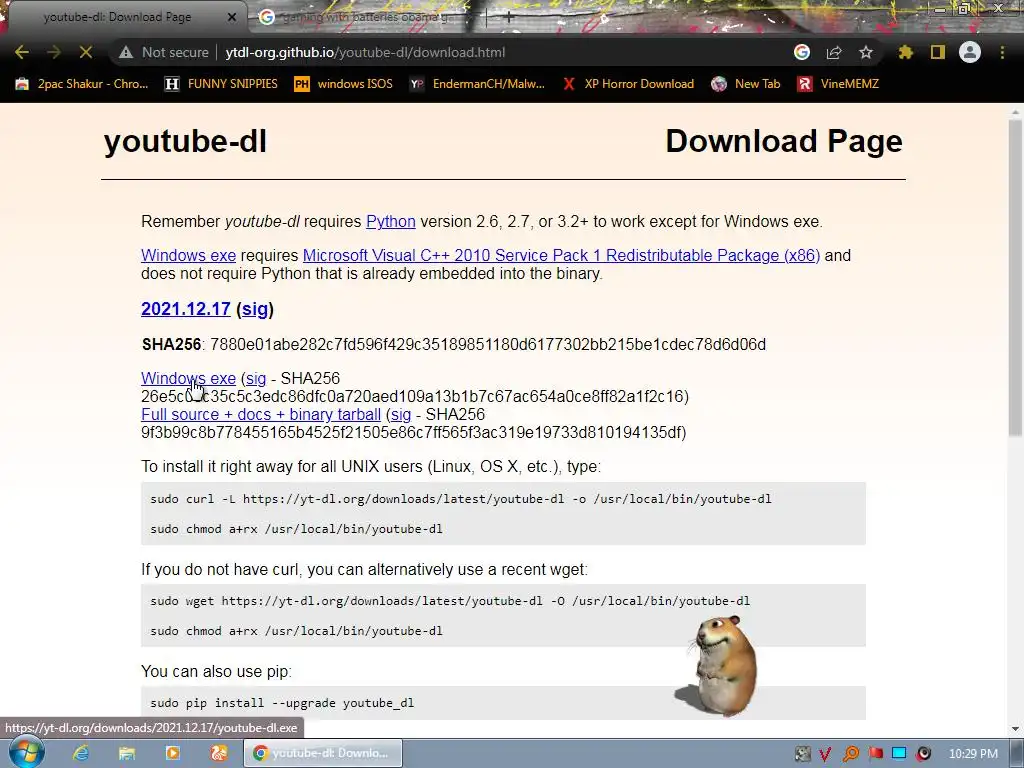Click the page vertical scrollbar thumb
Image resolution: width=1024 pixels, height=768 pixels.
(x=1016, y=278)
